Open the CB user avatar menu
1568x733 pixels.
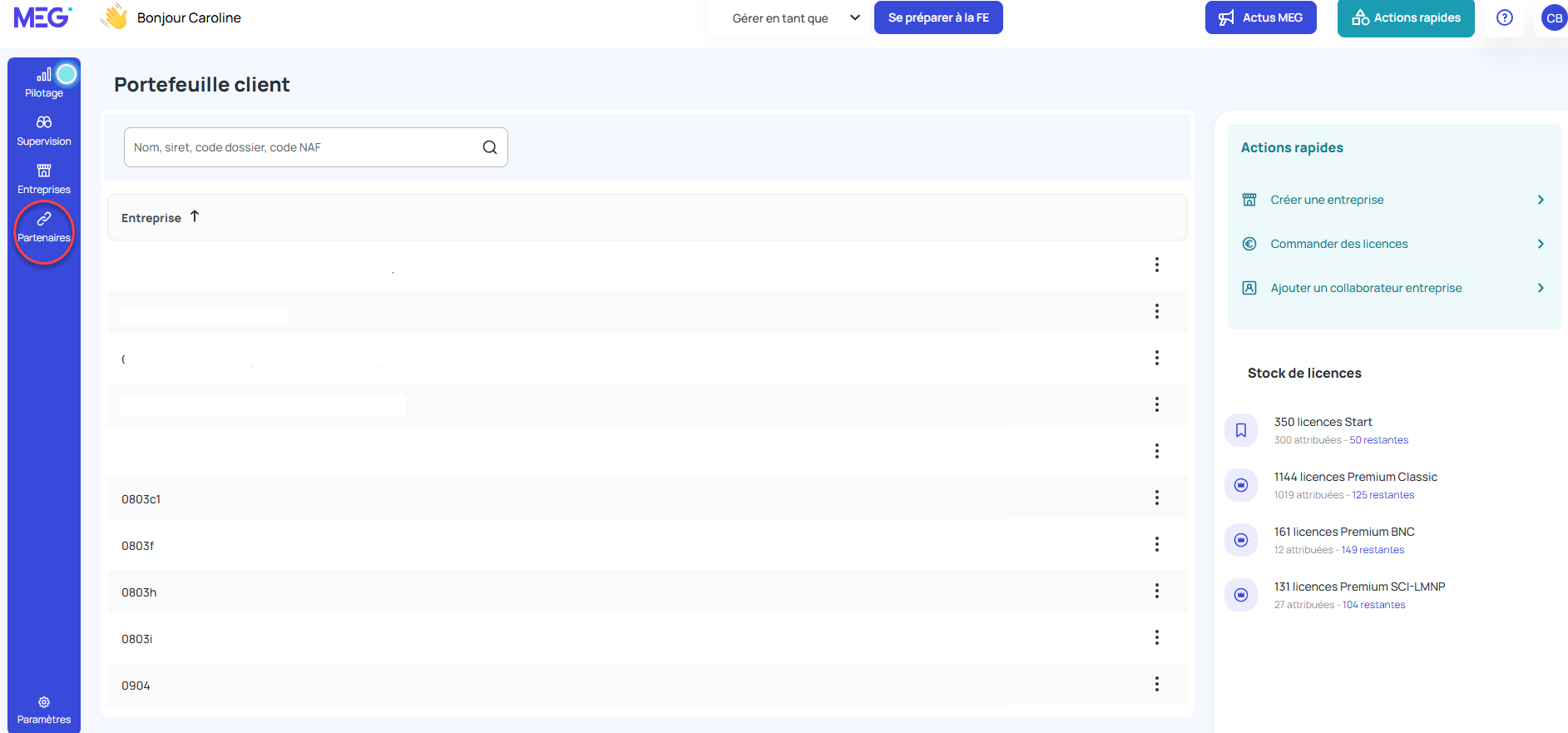tap(1554, 17)
